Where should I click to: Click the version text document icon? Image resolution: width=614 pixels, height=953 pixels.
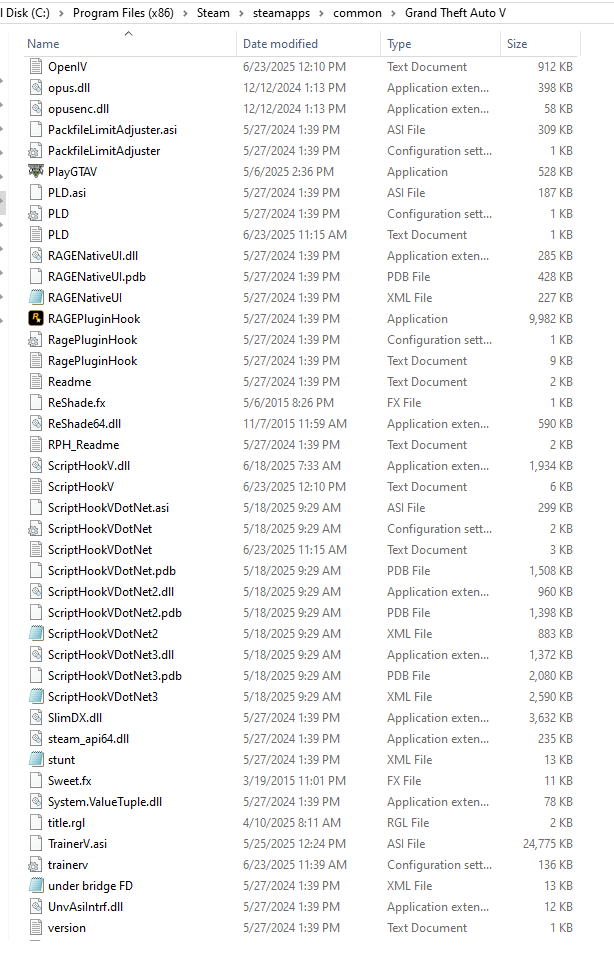coord(36,928)
